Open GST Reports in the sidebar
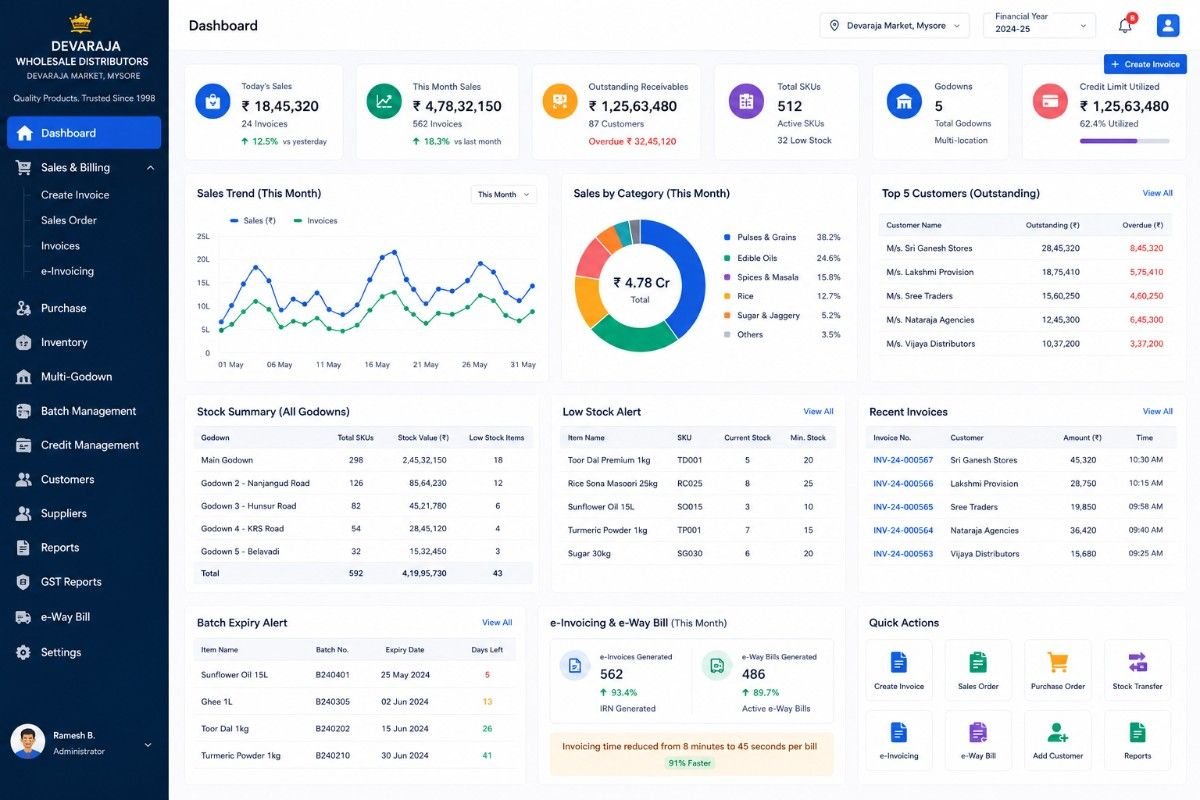 [x=84, y=581]
